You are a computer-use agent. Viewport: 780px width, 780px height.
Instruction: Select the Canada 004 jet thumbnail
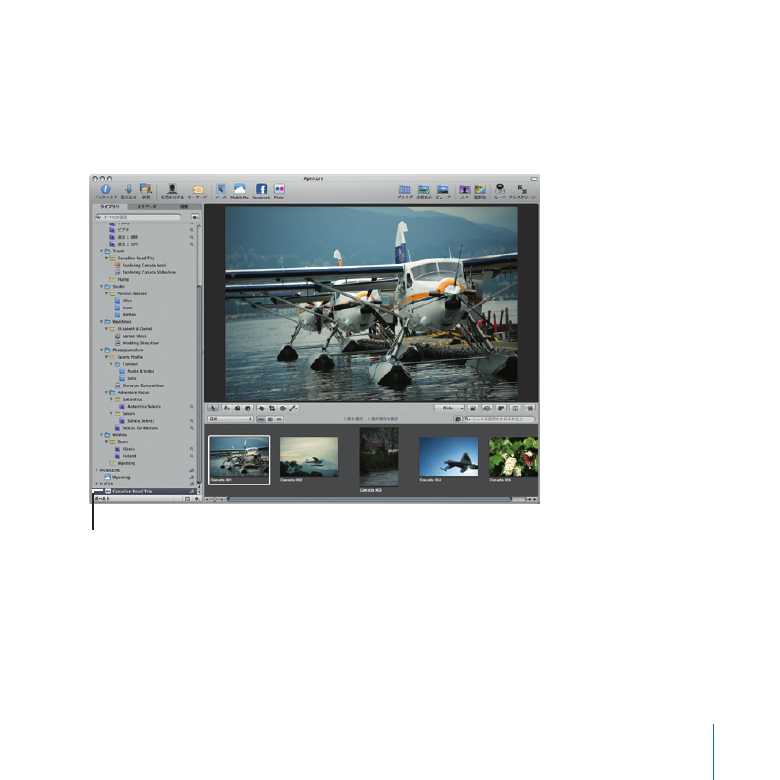[449, 457]
